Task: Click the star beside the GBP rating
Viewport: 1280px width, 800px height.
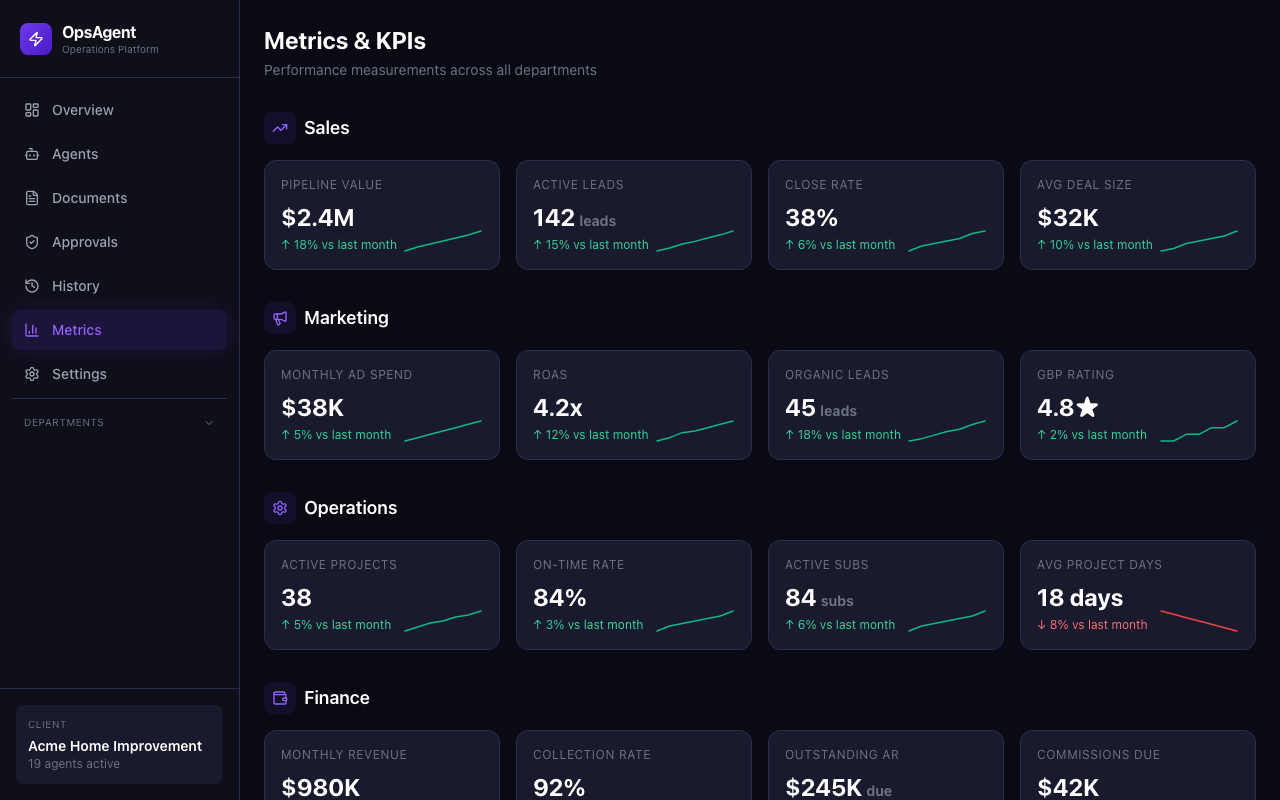Action: (1088, 406)
